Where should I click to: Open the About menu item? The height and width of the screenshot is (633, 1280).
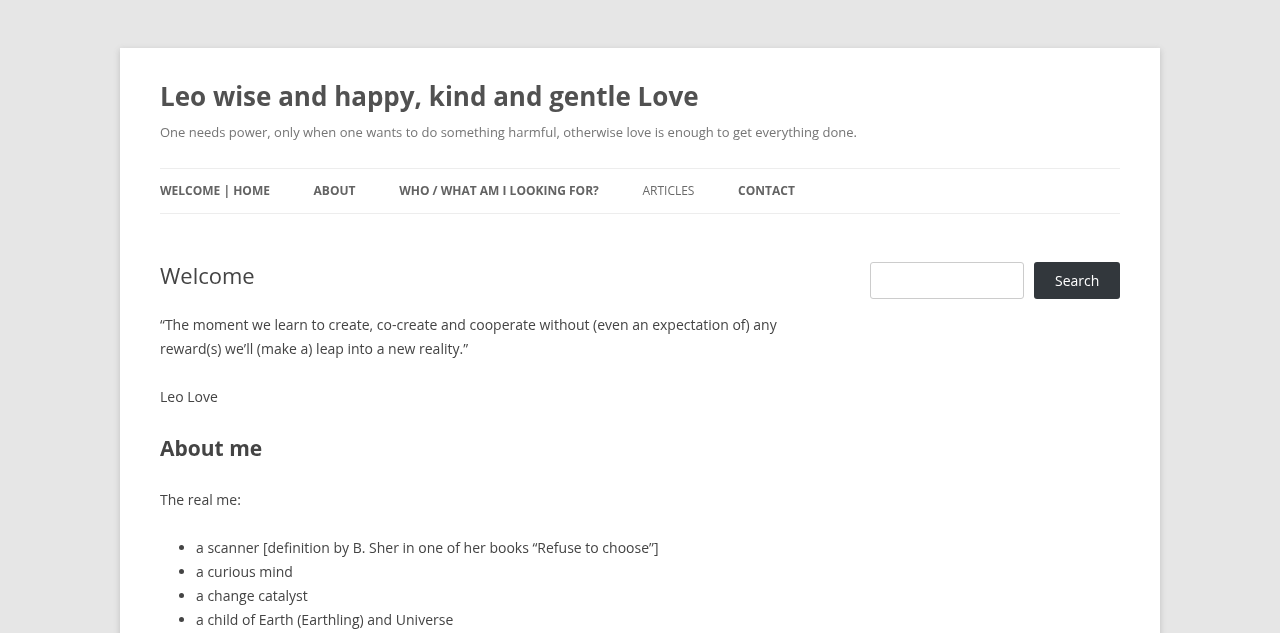point(334,191)
